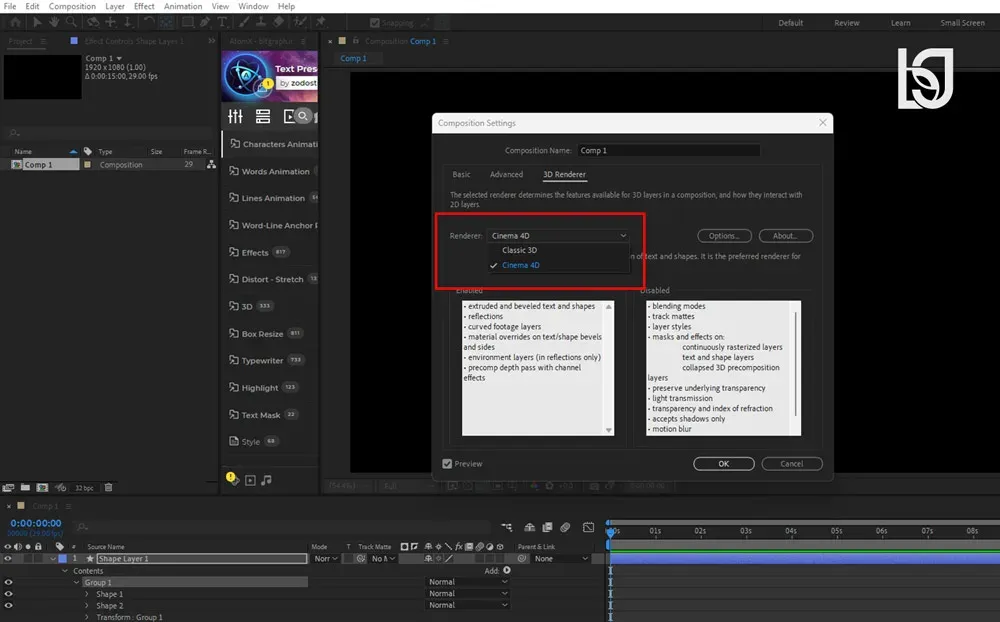
Task: Select the Puppet Pin tool
Action: 321,22
